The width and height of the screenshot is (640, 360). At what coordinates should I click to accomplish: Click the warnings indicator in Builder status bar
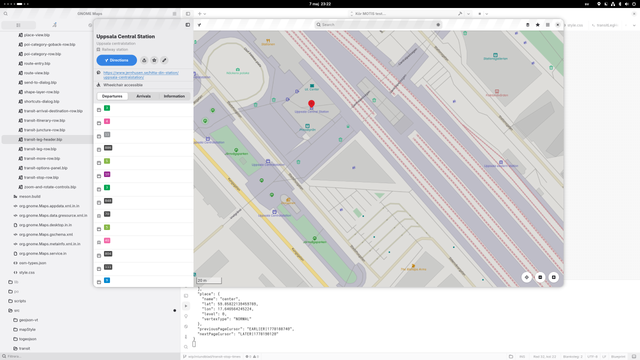click(x=256, y=357)
